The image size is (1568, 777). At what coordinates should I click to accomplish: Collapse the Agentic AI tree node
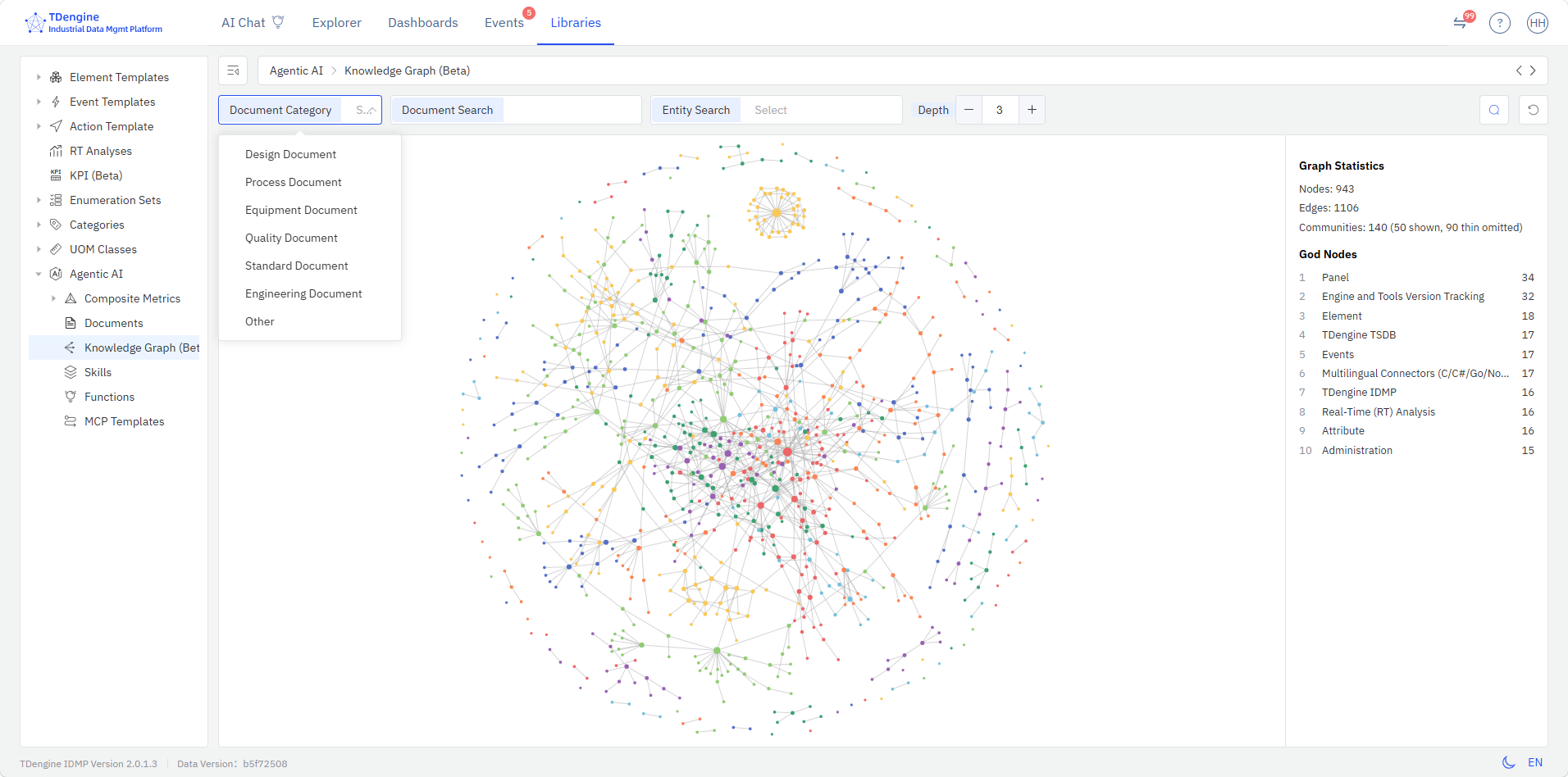[39, 274]
